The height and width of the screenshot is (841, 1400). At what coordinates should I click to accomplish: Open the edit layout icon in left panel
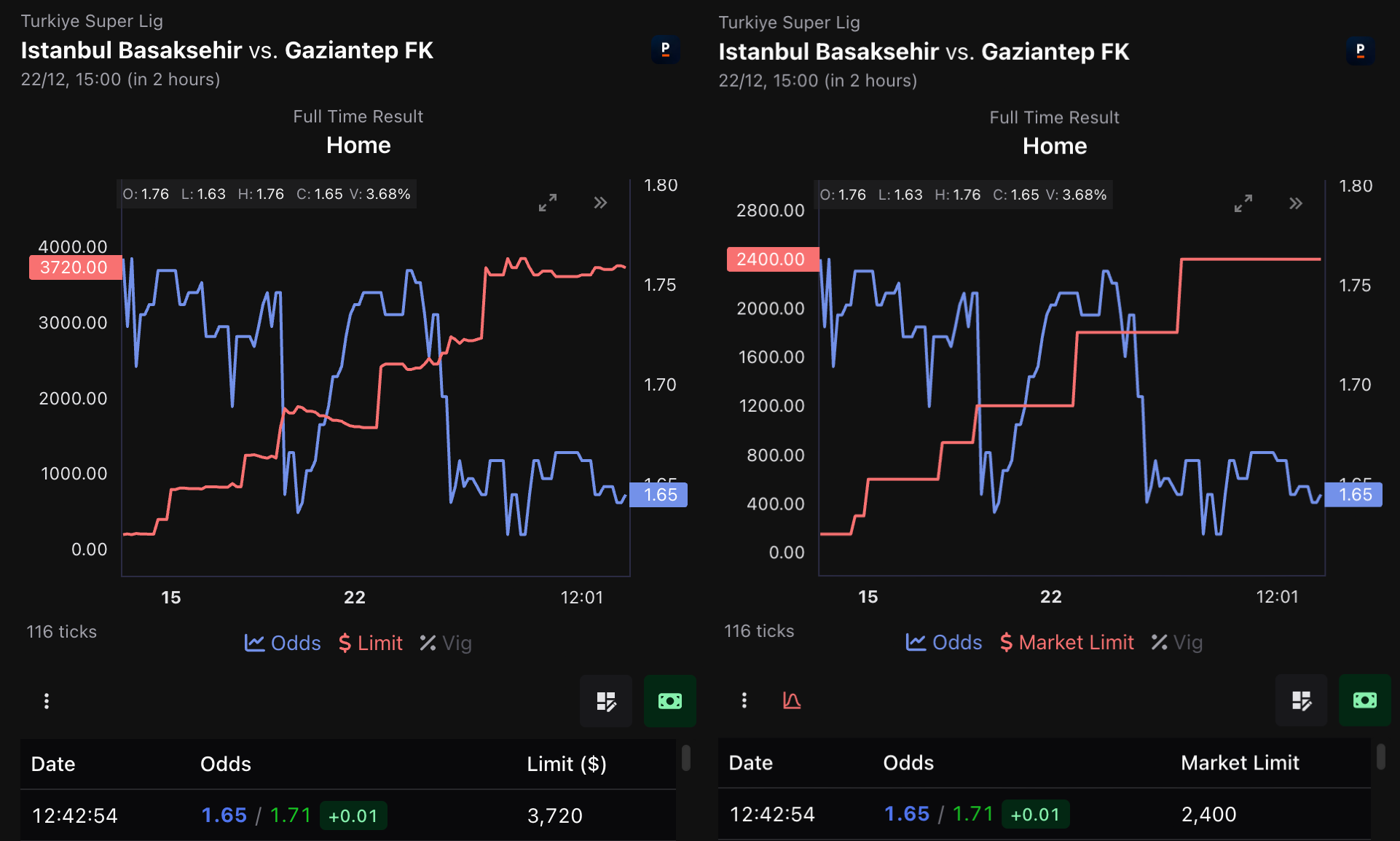click(606, 701)
